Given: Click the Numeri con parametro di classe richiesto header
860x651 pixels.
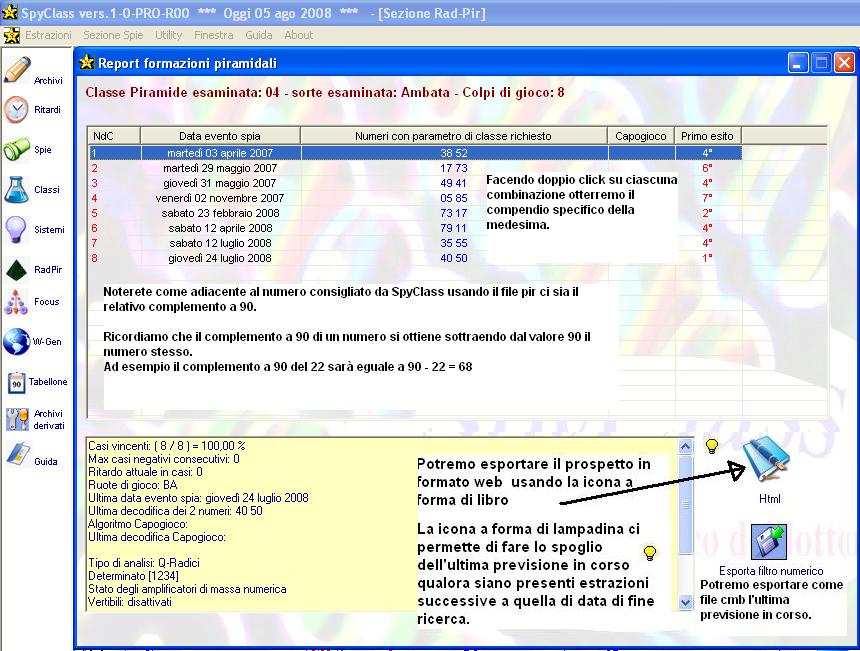Looking at the screenshot, I should click(x=454, y=135).
